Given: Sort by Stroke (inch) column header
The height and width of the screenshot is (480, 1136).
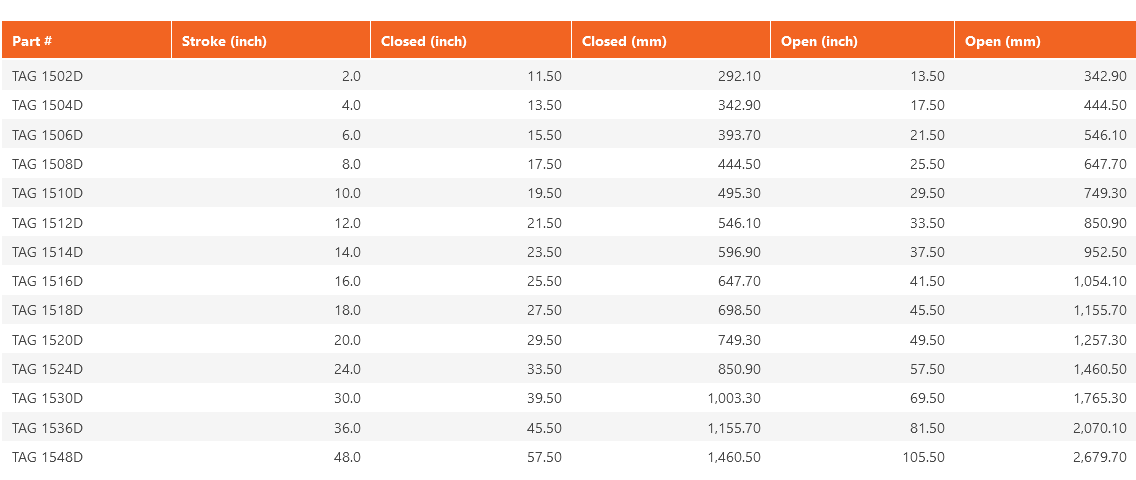Looking at the screenshot, I should pyautogui.click(x=224, y=41).
